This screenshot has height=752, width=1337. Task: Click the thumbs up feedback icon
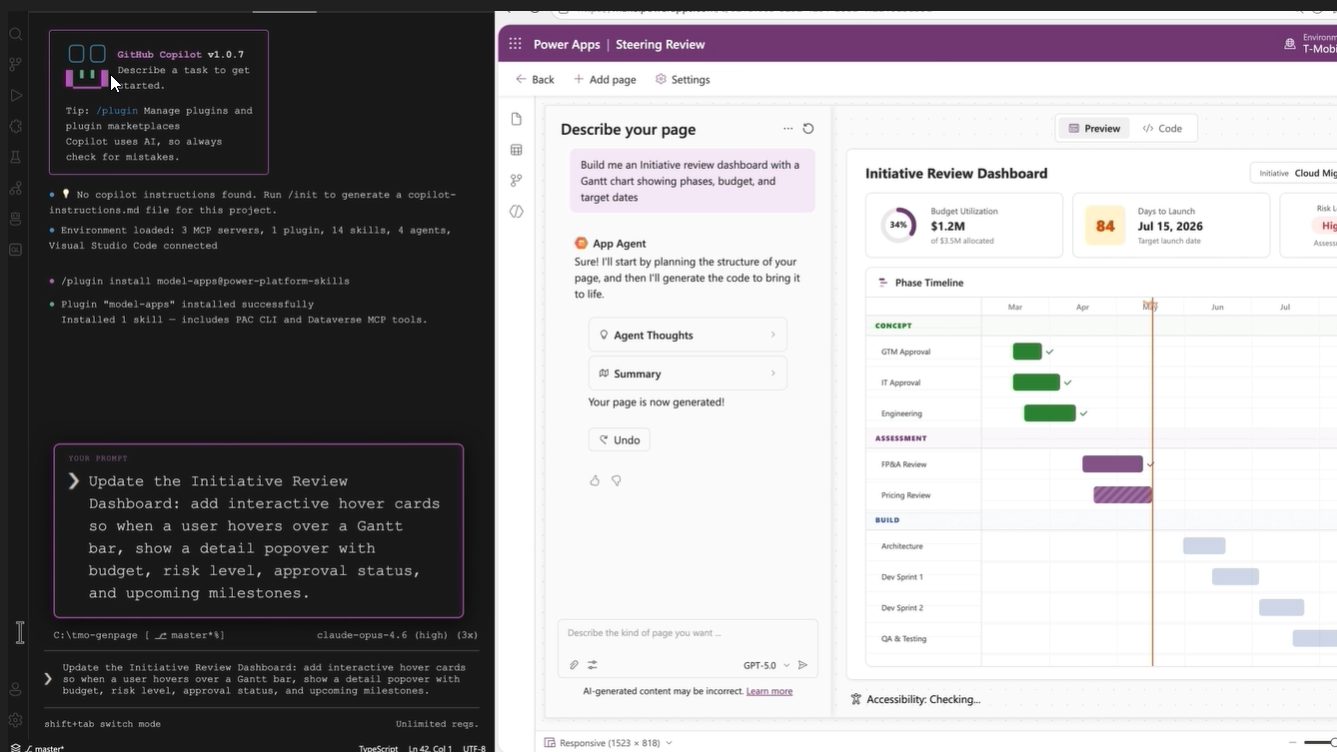pyautogui.click(x=595, y=481)
